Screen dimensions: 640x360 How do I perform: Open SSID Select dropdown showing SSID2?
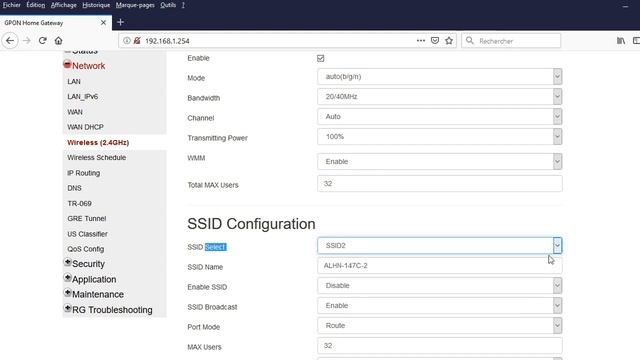point(440,246)
